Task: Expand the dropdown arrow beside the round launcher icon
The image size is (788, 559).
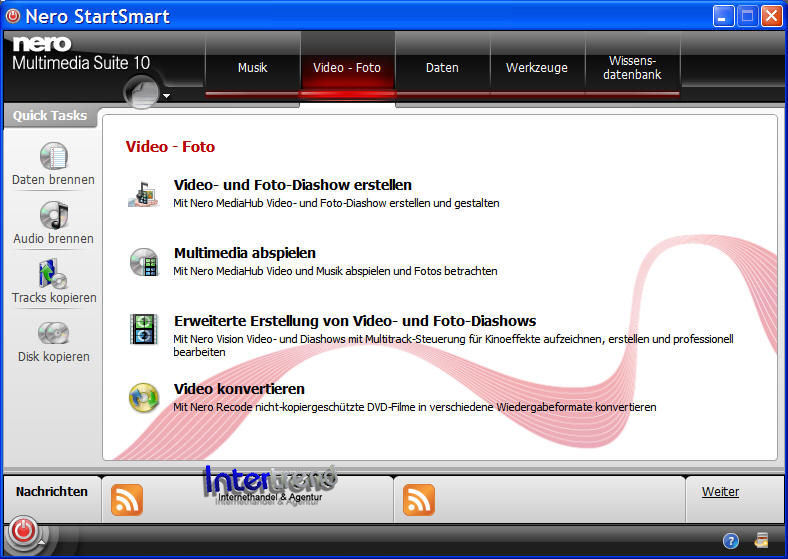Action: pyautogui.click(x=166, y=96)
